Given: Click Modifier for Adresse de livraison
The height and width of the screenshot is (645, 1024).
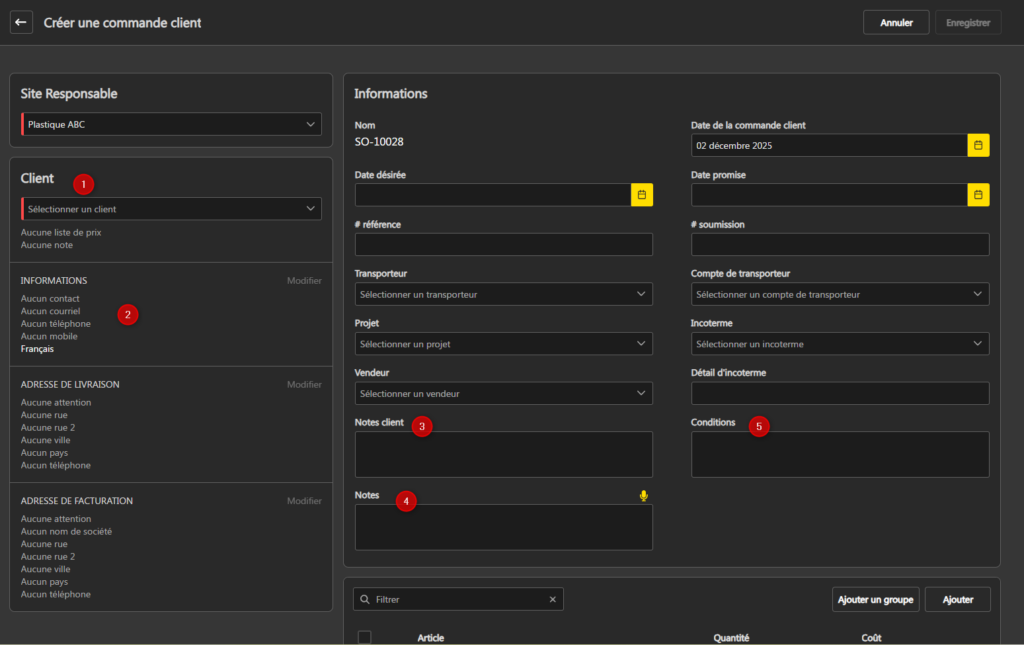Looking at the screenshot, I should 304,385.
